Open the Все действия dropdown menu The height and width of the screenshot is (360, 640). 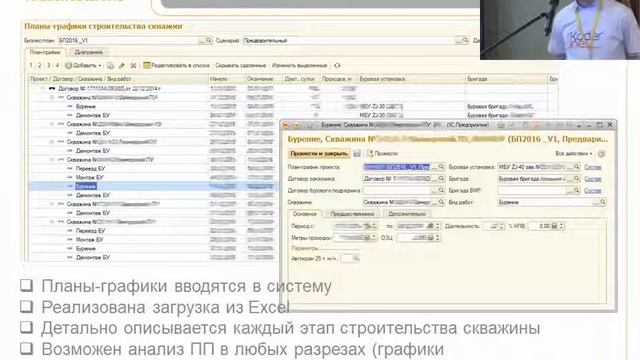(573, 153)
